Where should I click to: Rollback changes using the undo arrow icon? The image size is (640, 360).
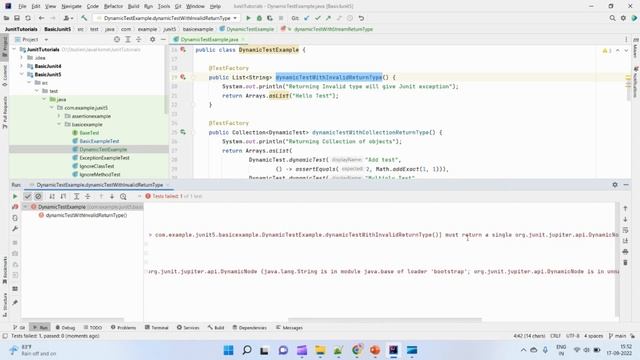click(361, 18)
